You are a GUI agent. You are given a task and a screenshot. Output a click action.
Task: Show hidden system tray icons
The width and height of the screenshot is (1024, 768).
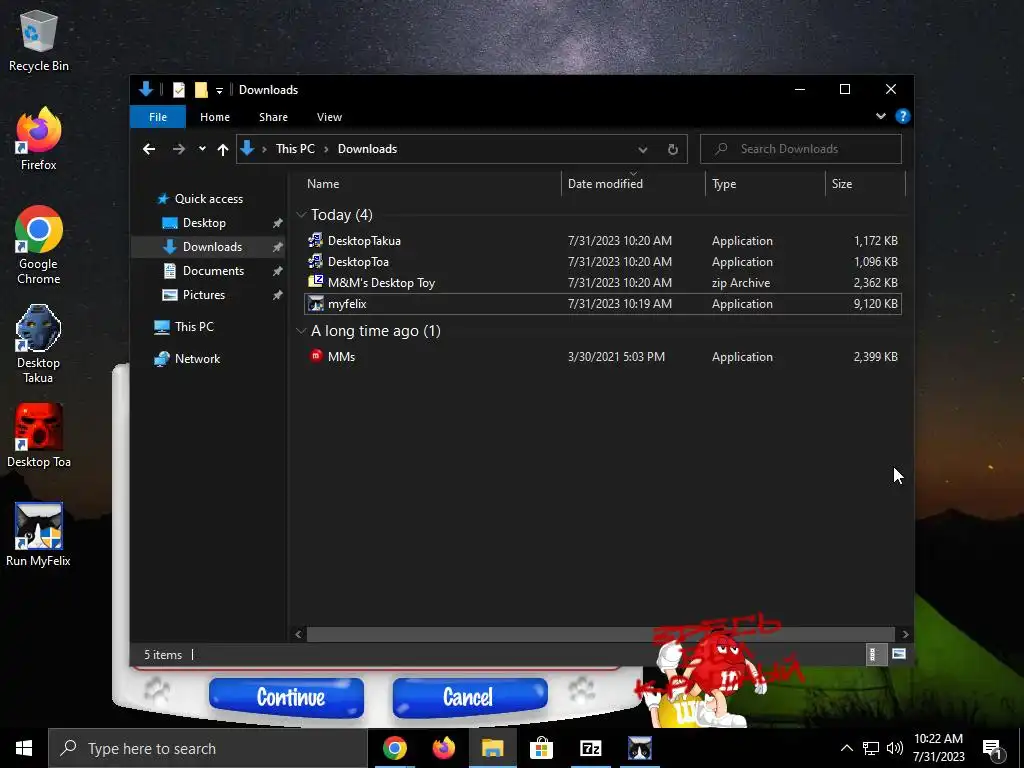click(x=846, y=748)
